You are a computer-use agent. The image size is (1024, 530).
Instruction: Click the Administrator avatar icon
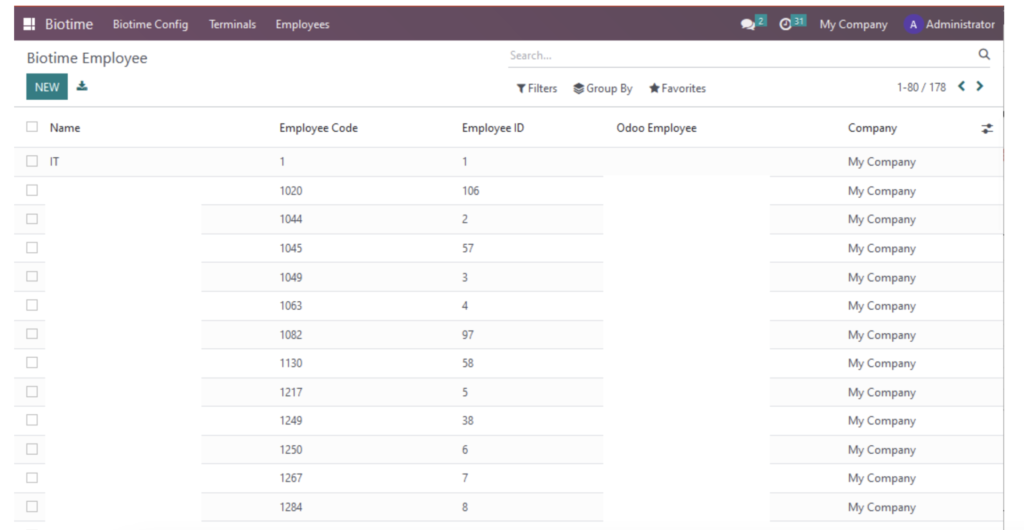tap(913, 24)
